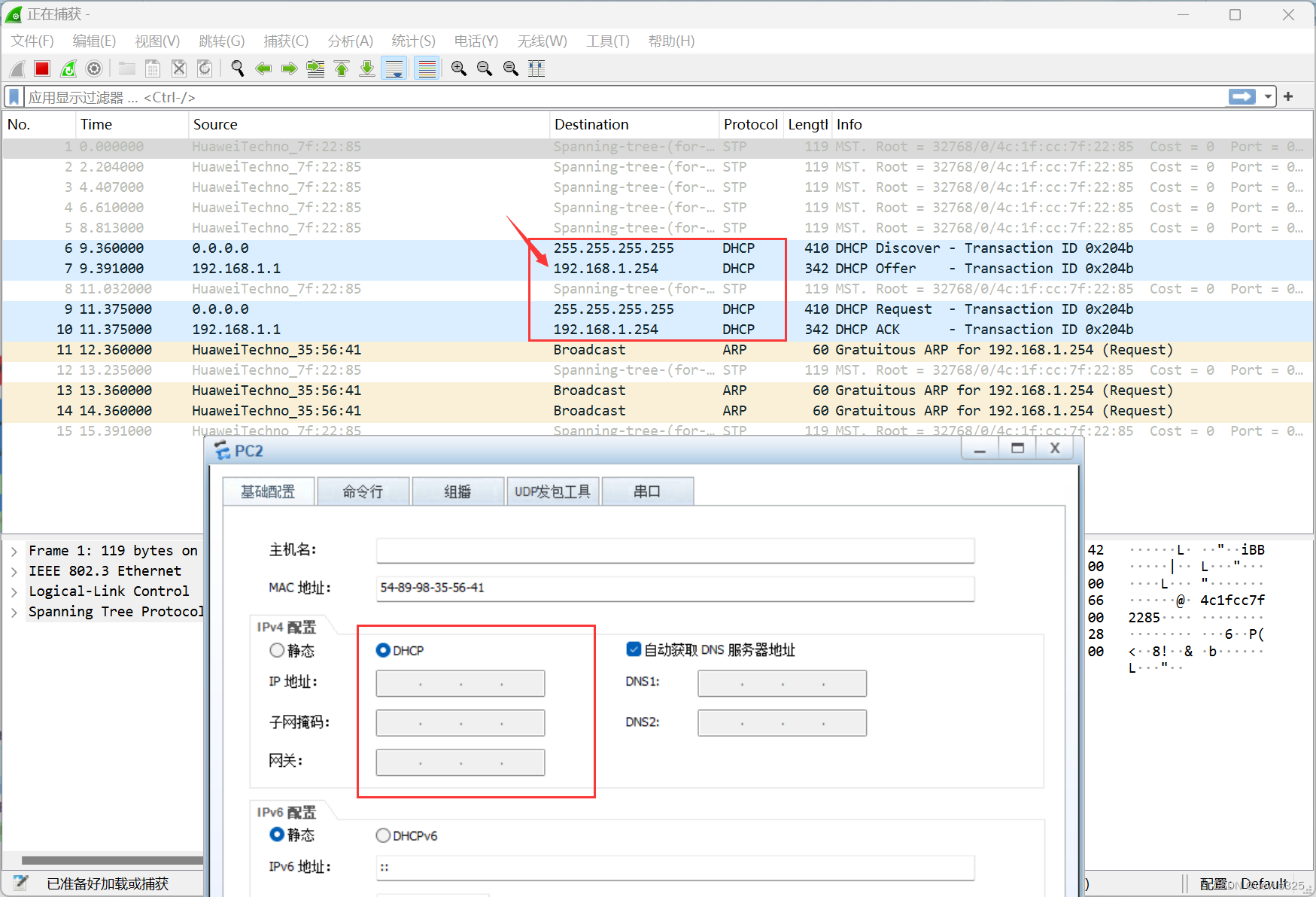Viewport: 1316px width, 897px height.
Task: Click the expert info icon in status bar
Action: (x=20, y=883)
